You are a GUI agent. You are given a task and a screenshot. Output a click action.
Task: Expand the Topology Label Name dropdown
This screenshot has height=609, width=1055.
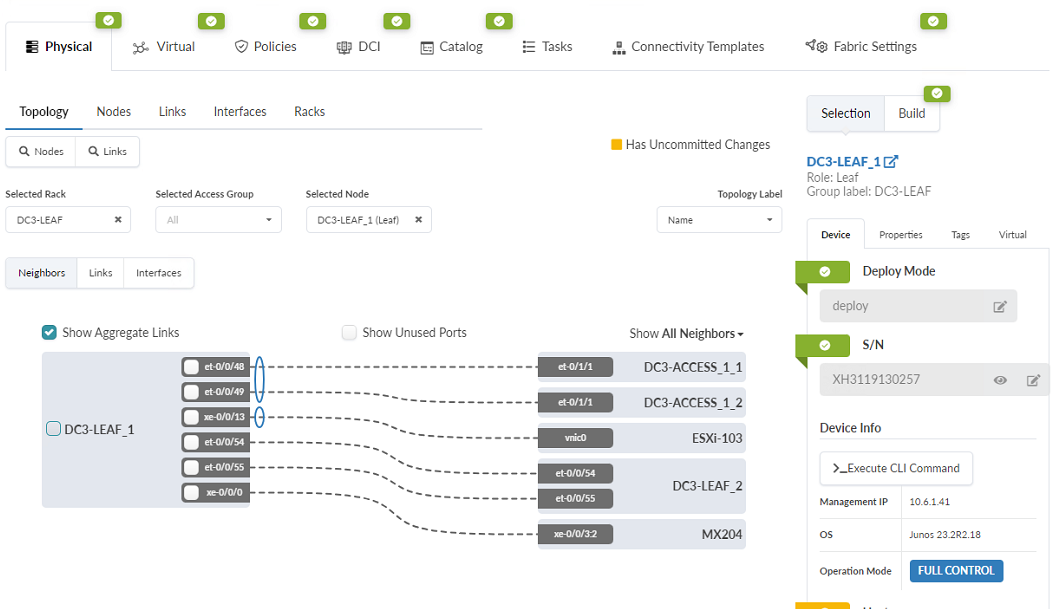coord(719,220)
